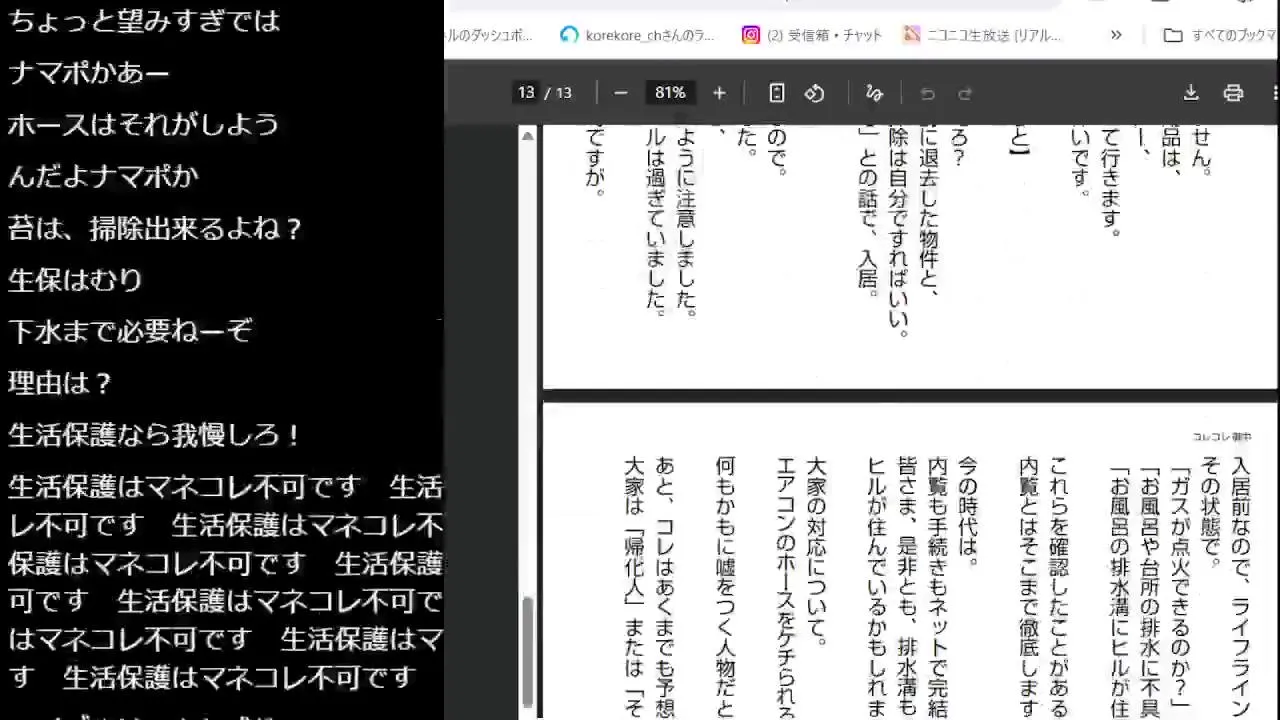Click the PDF scrollbar up arrow
Screen dimensions: 1280x720
528,135
